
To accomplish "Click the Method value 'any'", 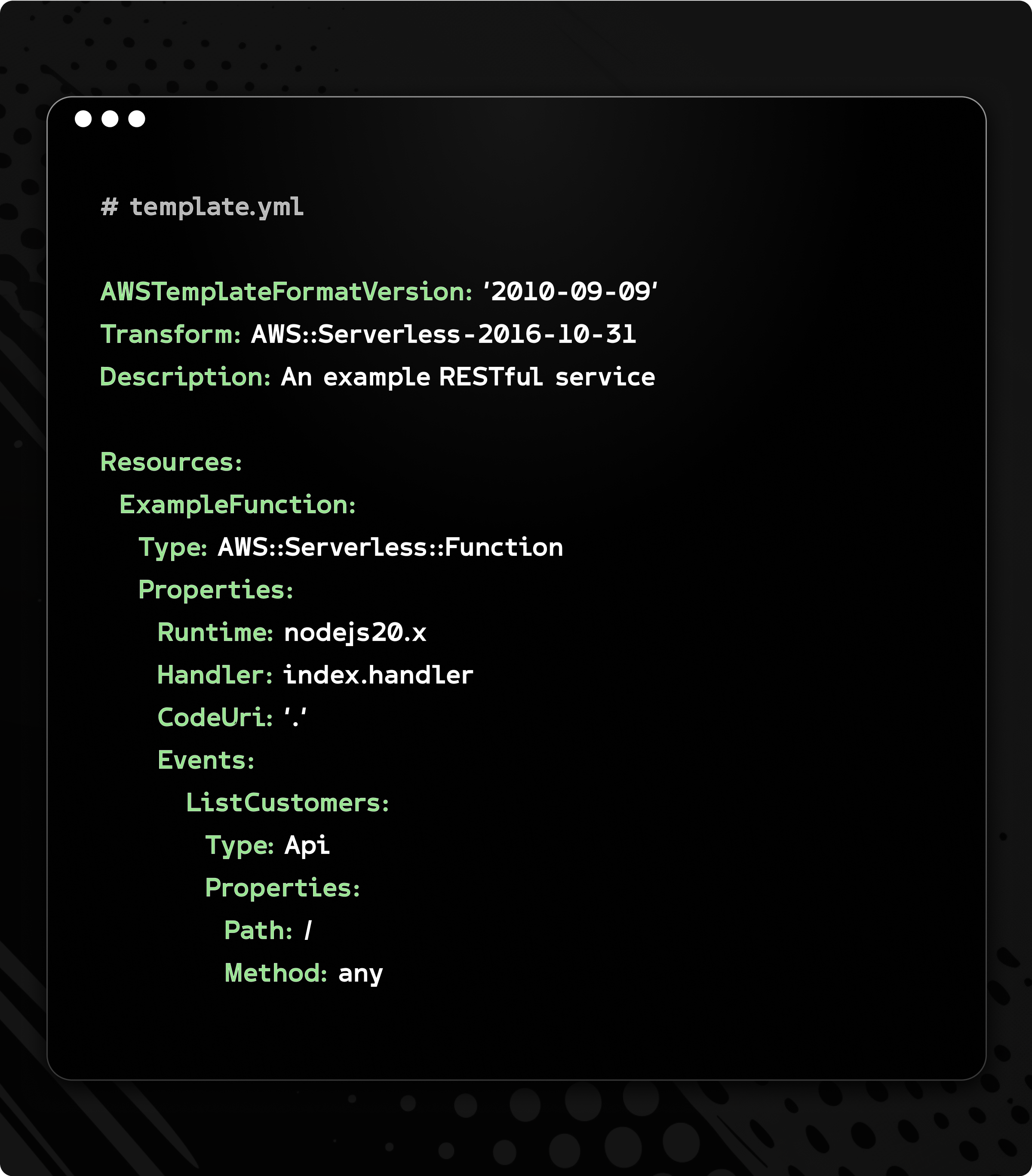I will (x=361, y=973).
